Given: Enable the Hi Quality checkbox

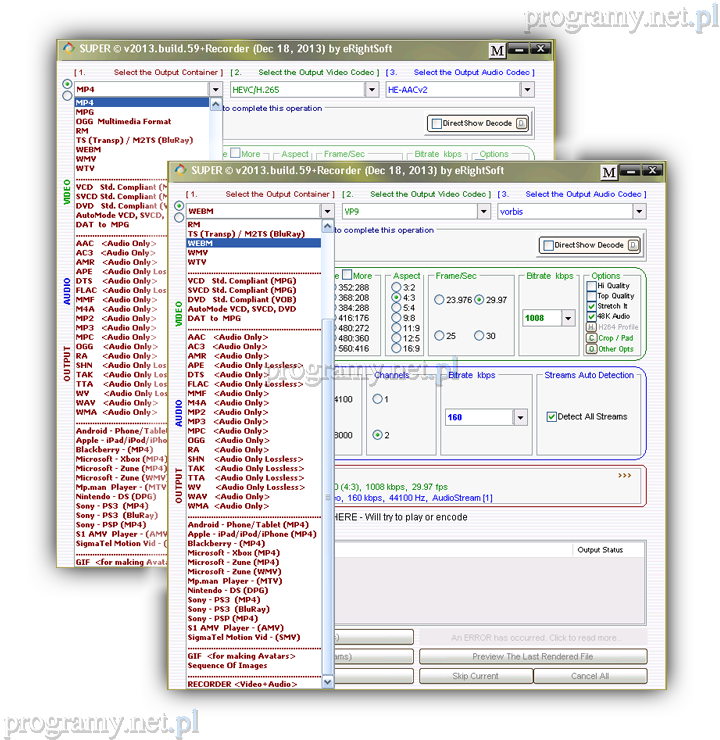Looking at the screenshot, I should point(591,285).
